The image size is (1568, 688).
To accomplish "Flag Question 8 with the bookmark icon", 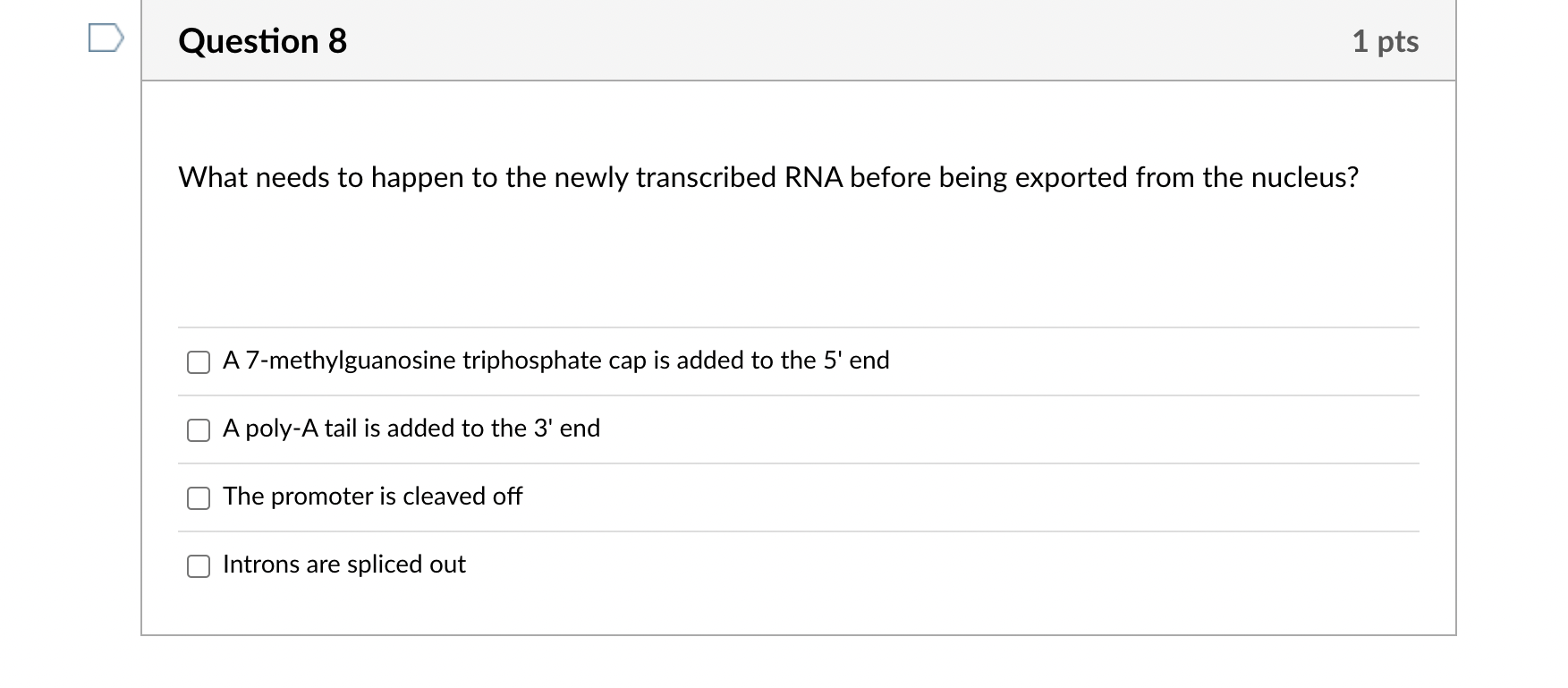I will coord(106,39).
